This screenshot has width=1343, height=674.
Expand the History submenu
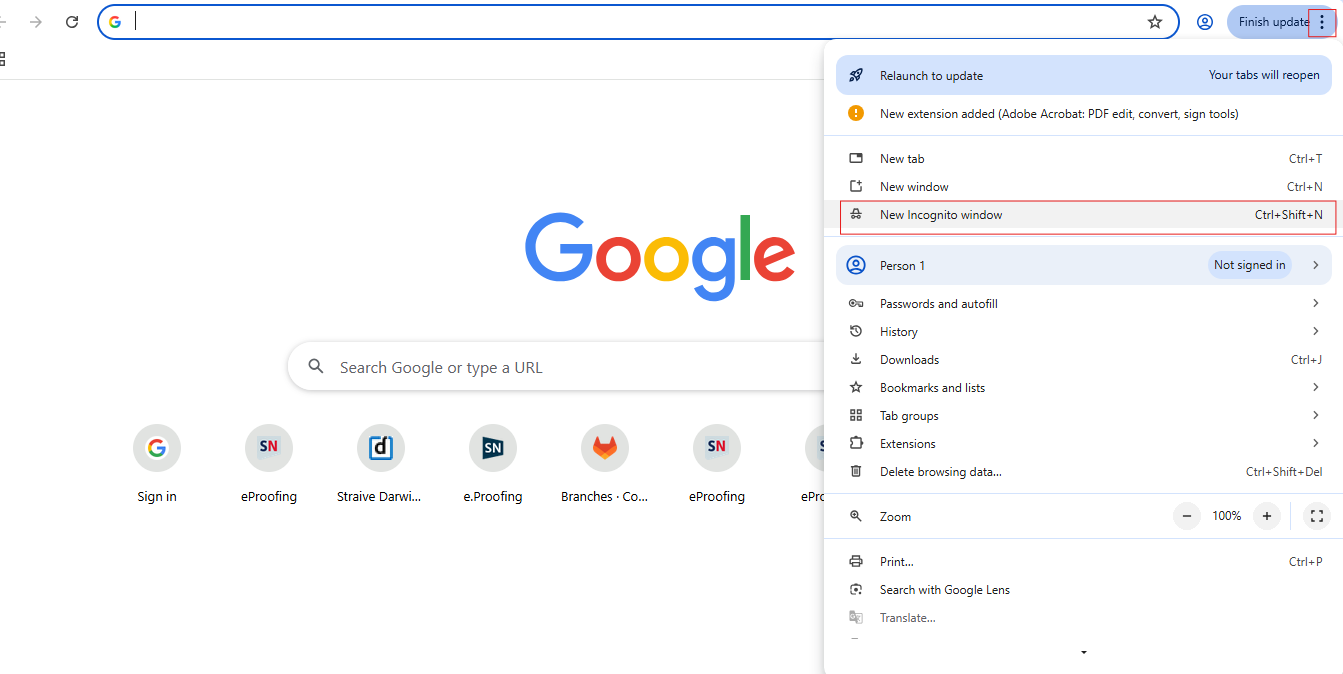coord(1084,332)
